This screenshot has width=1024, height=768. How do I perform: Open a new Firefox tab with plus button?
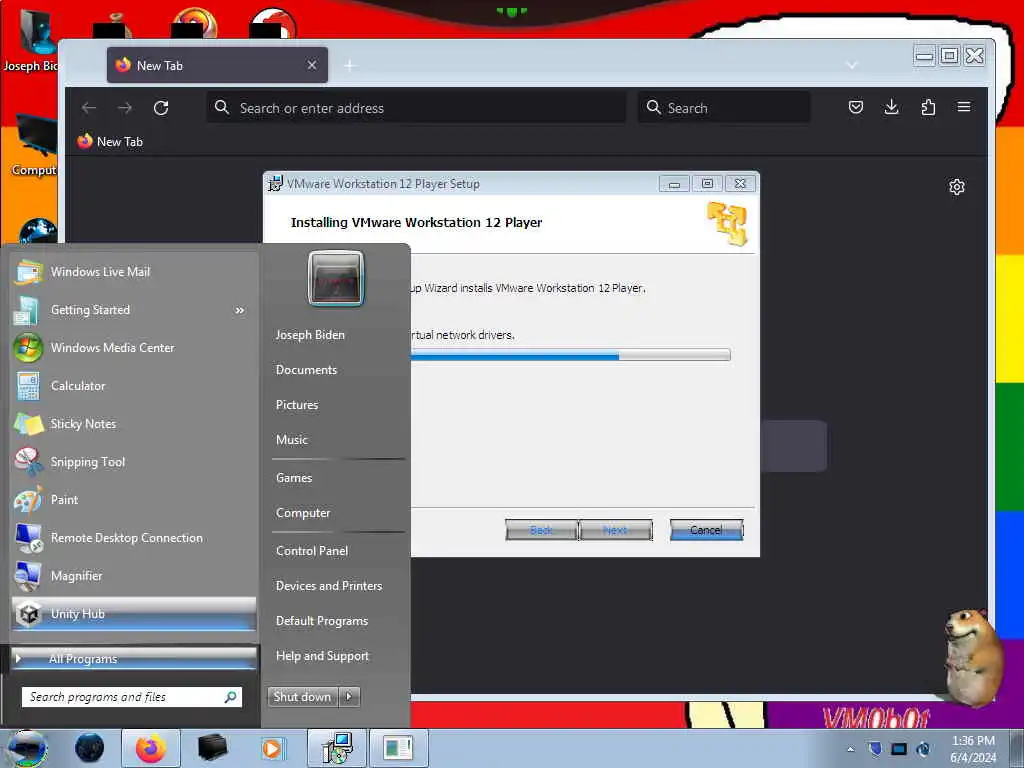pos(350,65)
